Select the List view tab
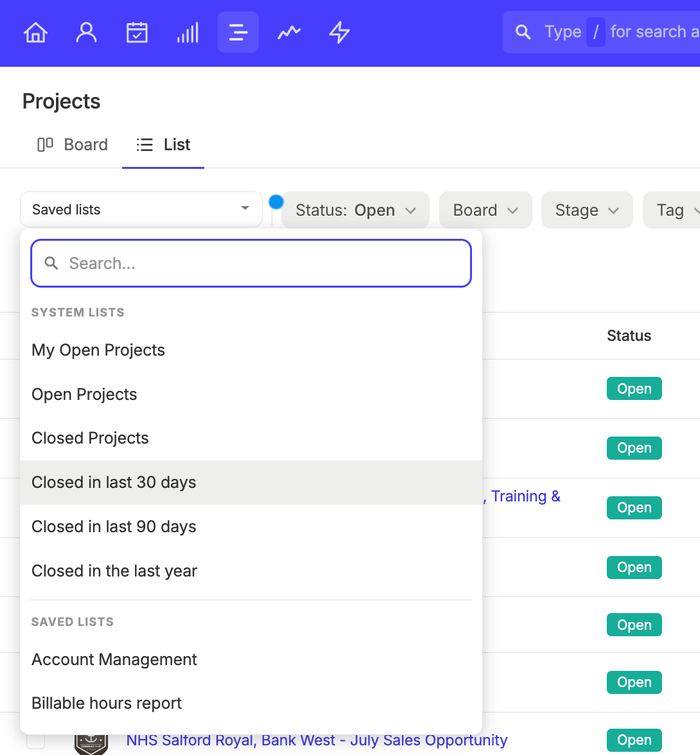 (163, 144)
